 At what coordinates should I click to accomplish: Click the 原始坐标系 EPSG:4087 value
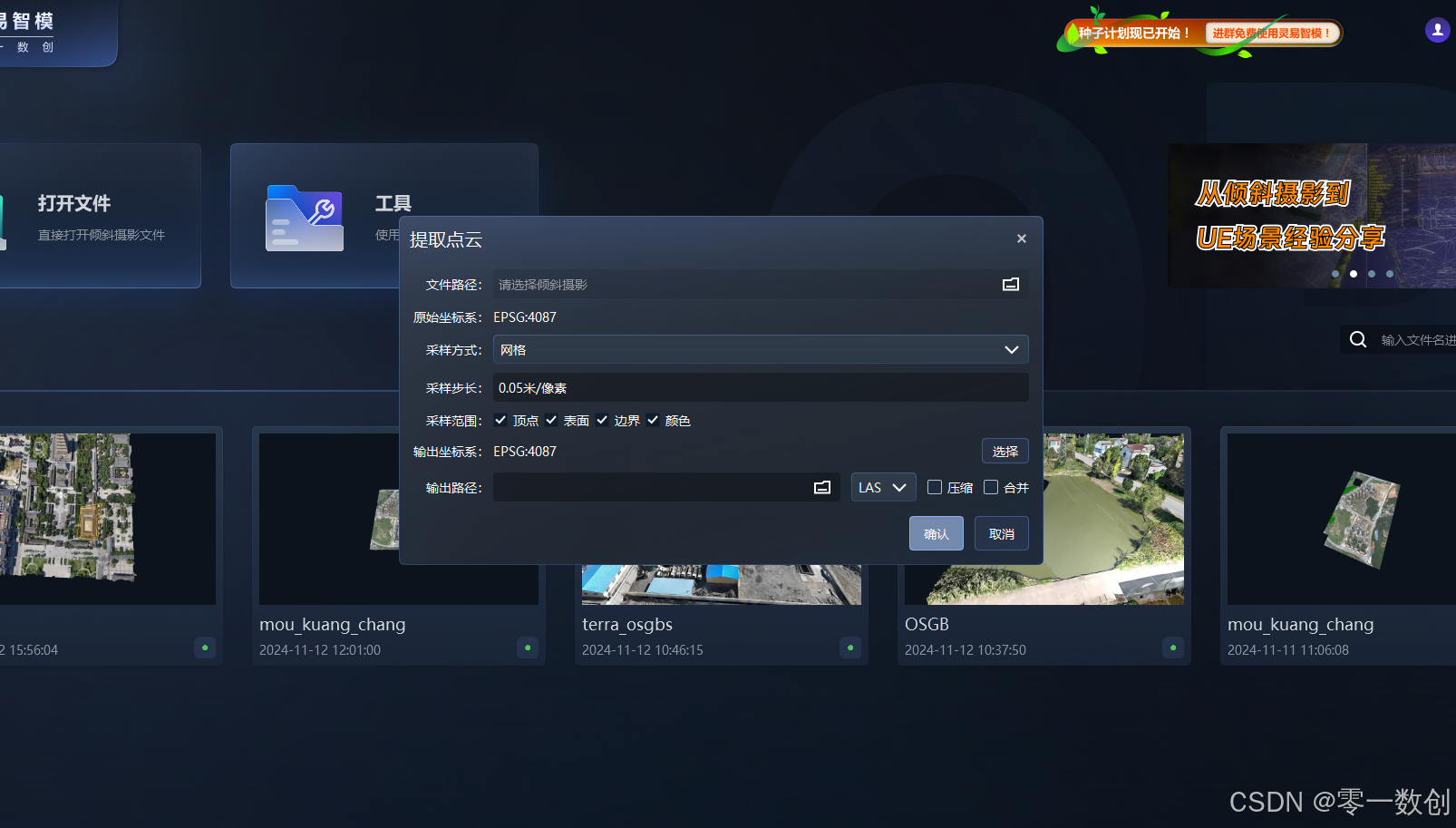tap(525, 317)
